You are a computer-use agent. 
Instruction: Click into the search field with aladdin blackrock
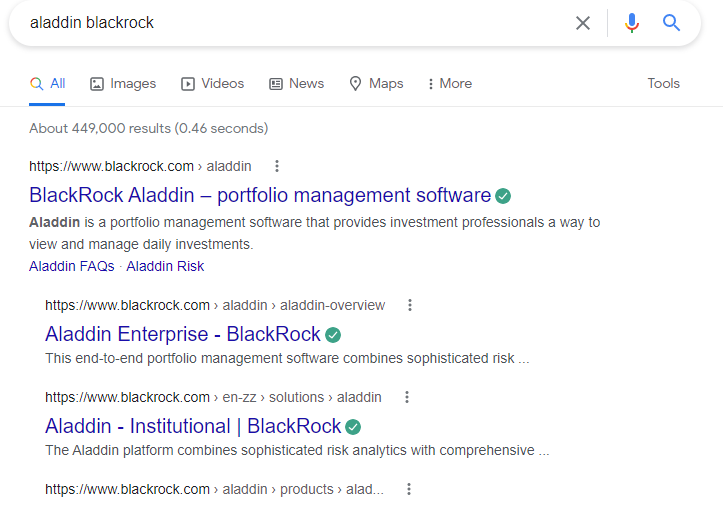coord(290,23)
